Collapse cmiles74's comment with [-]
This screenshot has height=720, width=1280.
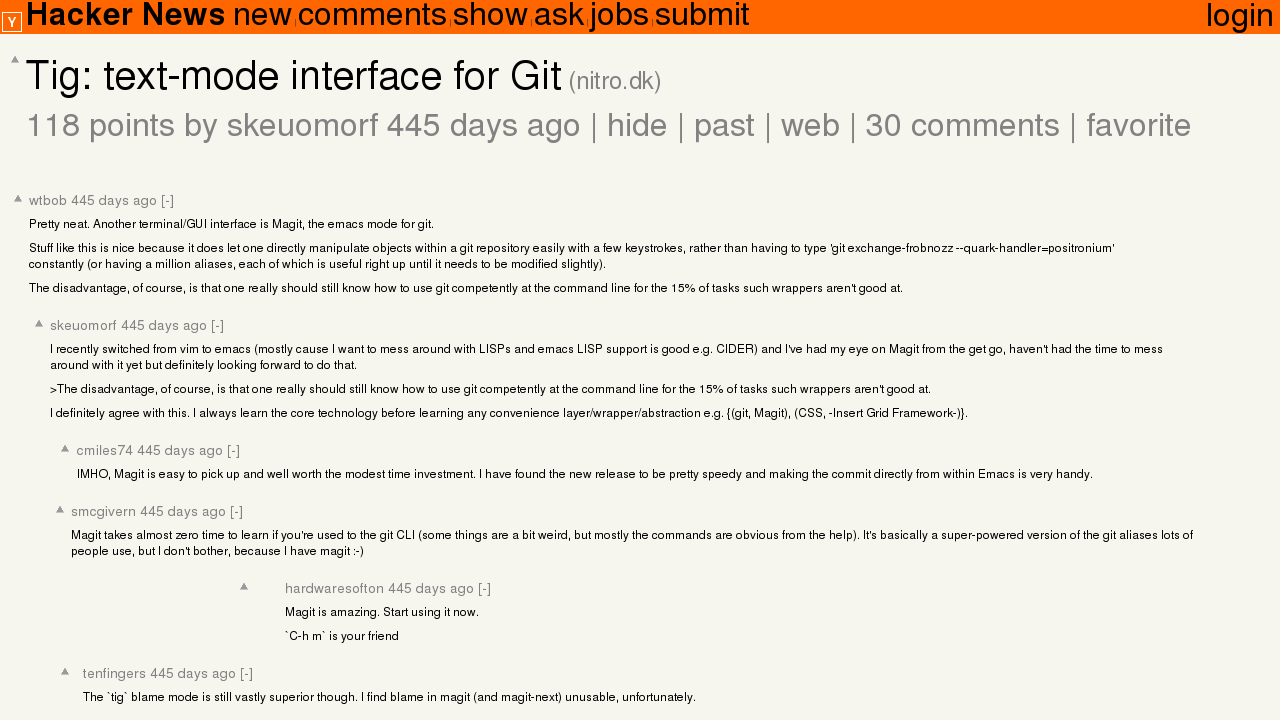[233, 451]
